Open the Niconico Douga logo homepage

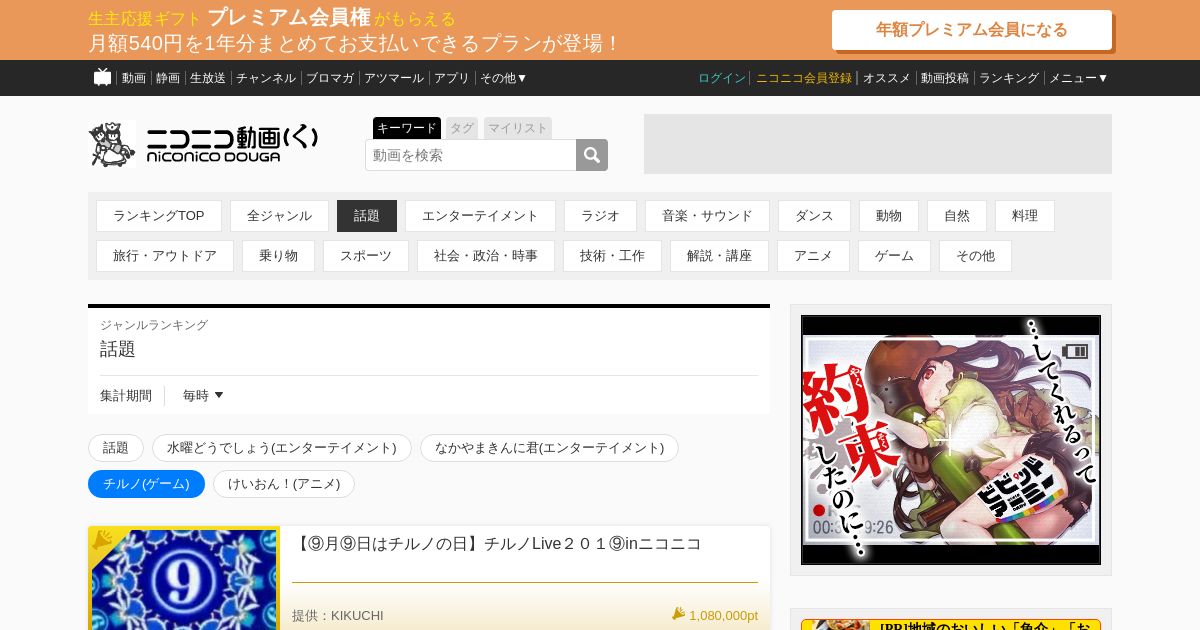coord(204,144)
